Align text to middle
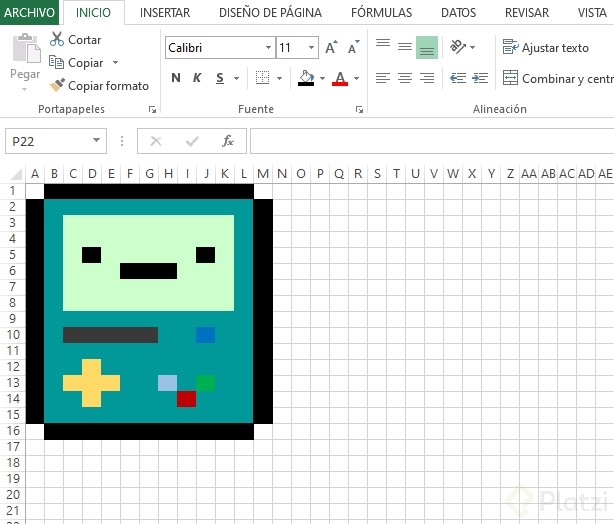 (x=405, y=47)
